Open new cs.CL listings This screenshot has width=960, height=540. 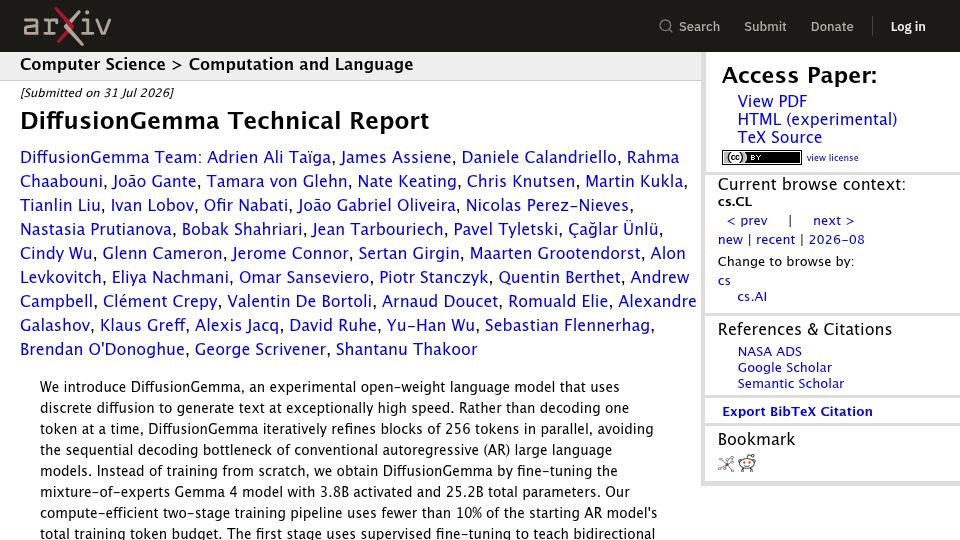pyautogui.click(x=730, y=239)
